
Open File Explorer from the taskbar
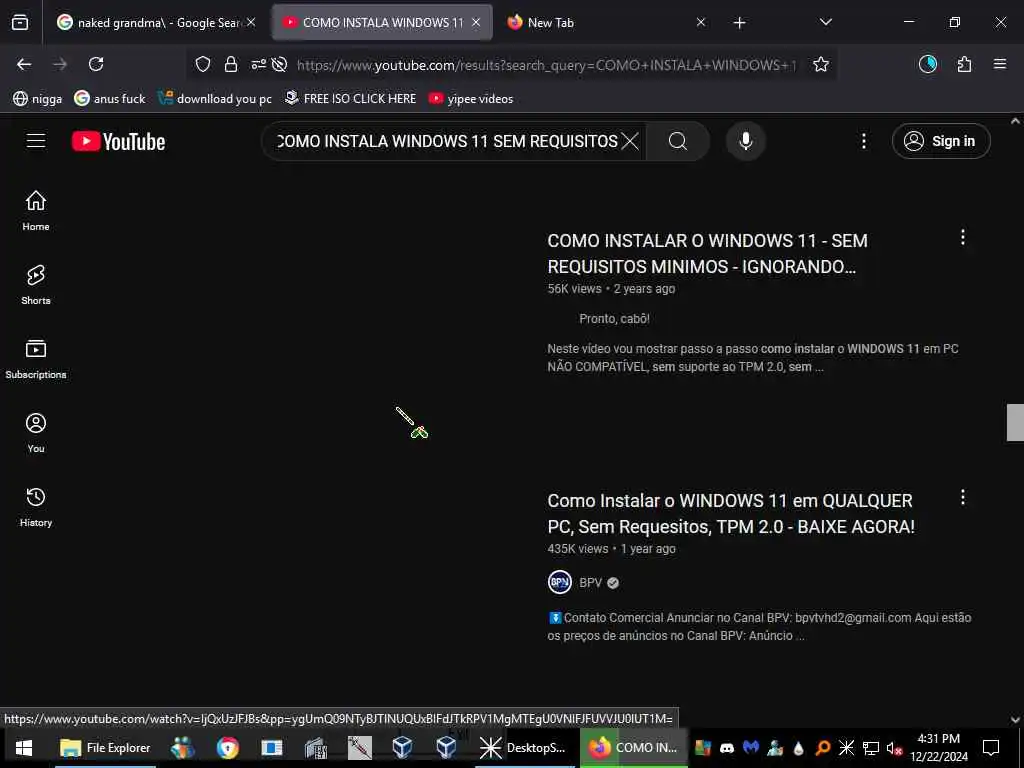click(104, 748)
